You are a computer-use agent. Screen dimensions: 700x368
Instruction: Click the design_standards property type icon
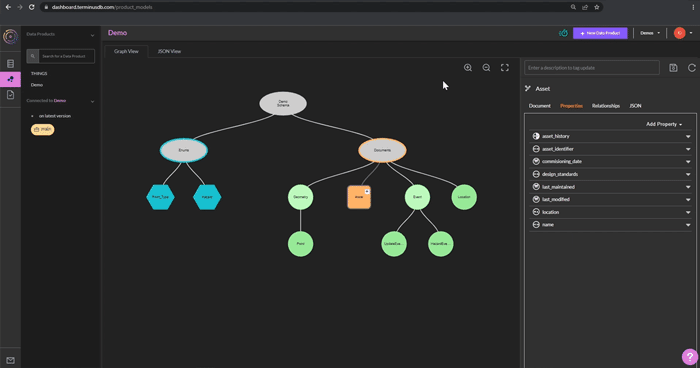536,174
